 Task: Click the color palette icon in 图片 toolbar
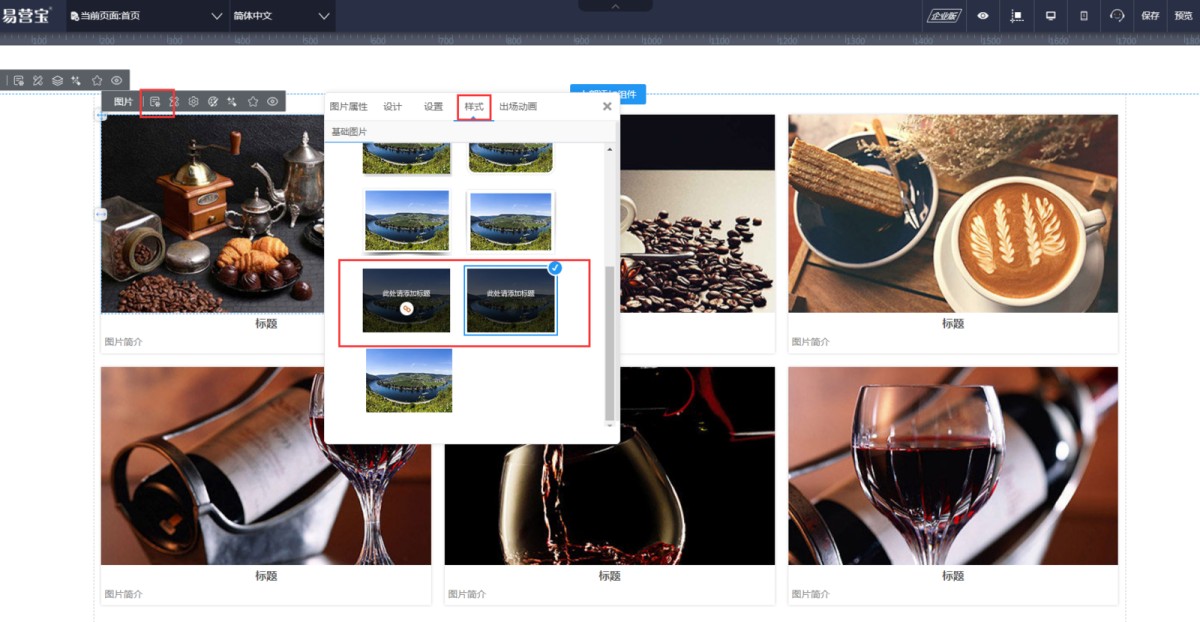pyautogui.click(x=213, y=102)
